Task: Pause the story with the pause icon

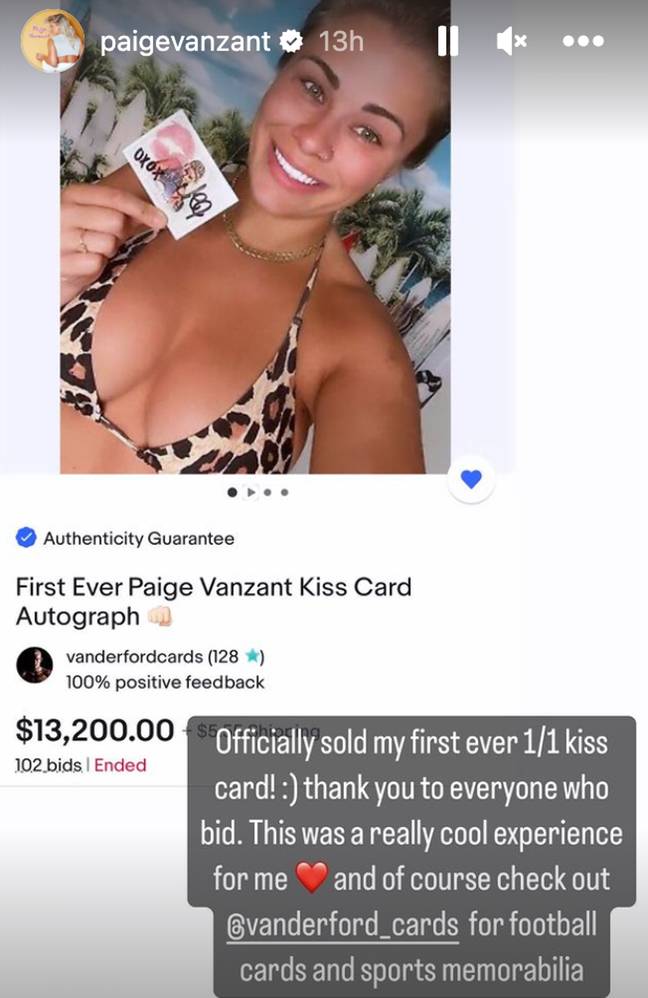Action: (448, 41)
